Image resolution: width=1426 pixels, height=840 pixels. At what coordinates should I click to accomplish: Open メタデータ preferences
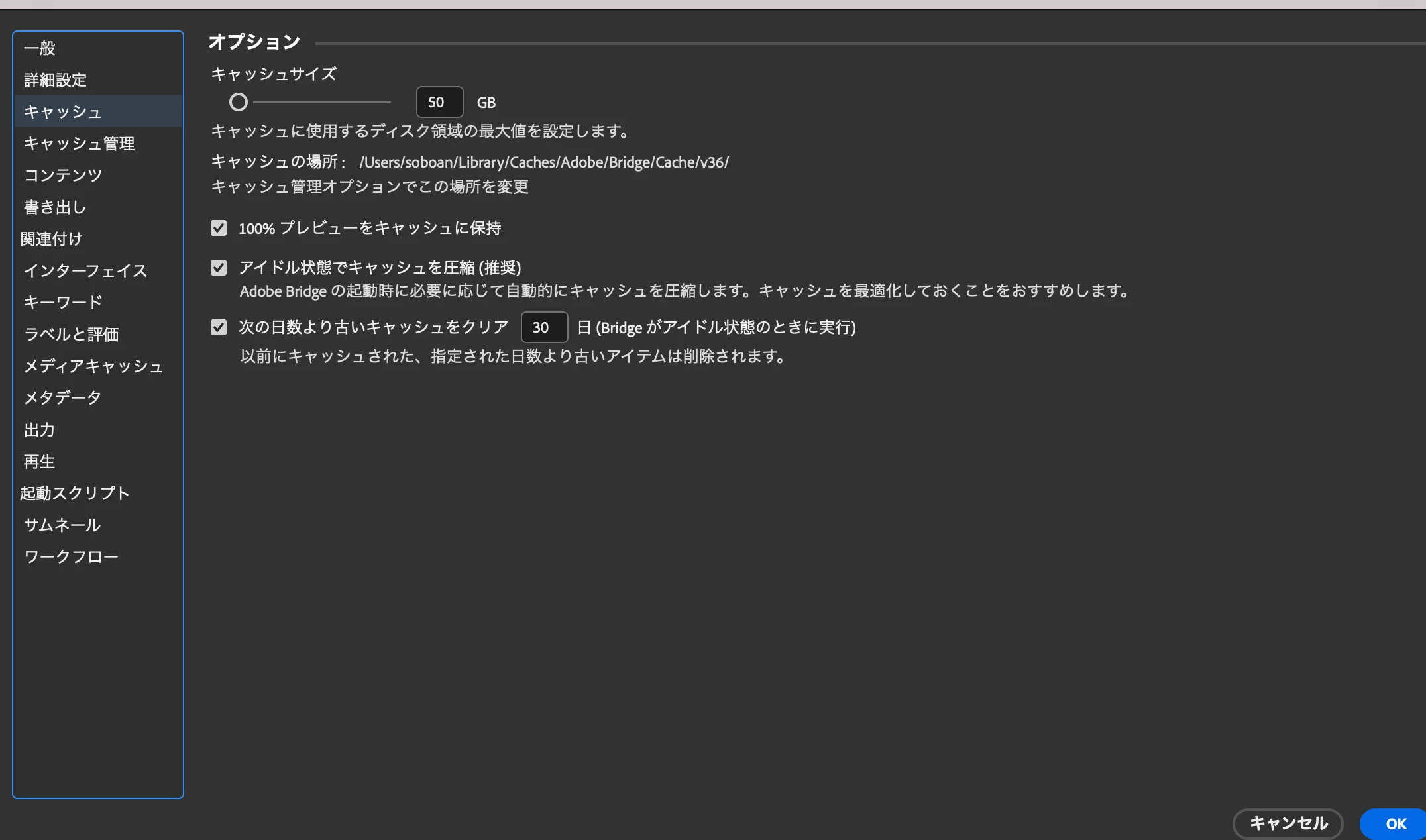[x=62, y=398]
